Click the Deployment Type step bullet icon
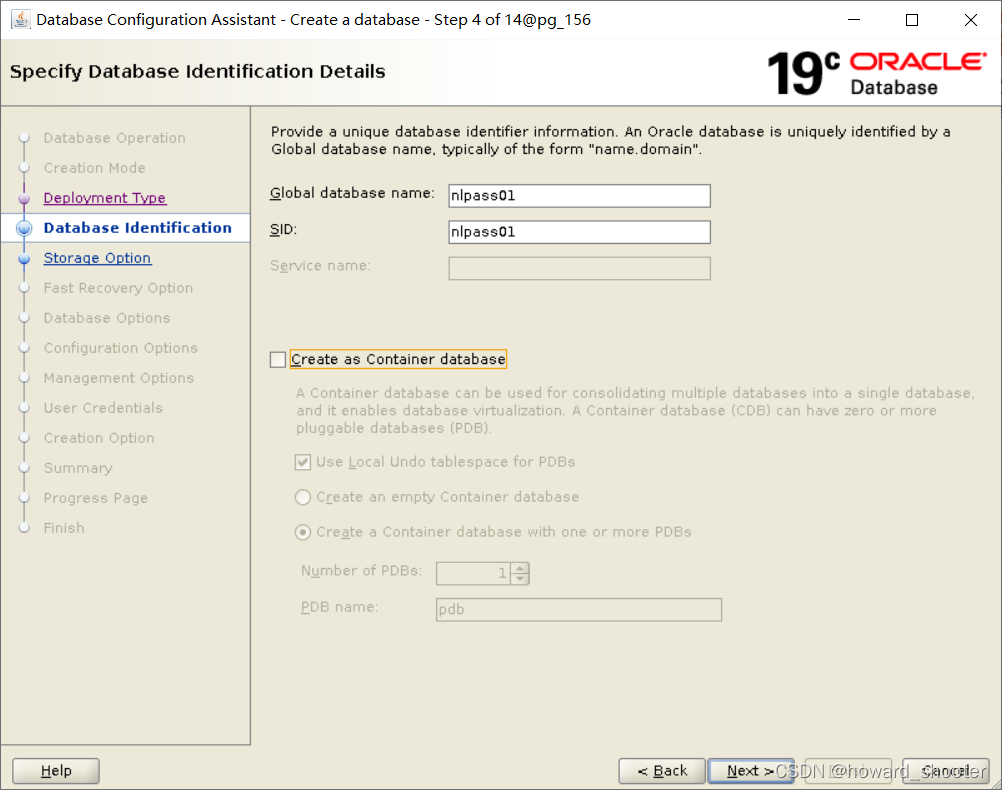1002x790 pixels. coord(24,198)
